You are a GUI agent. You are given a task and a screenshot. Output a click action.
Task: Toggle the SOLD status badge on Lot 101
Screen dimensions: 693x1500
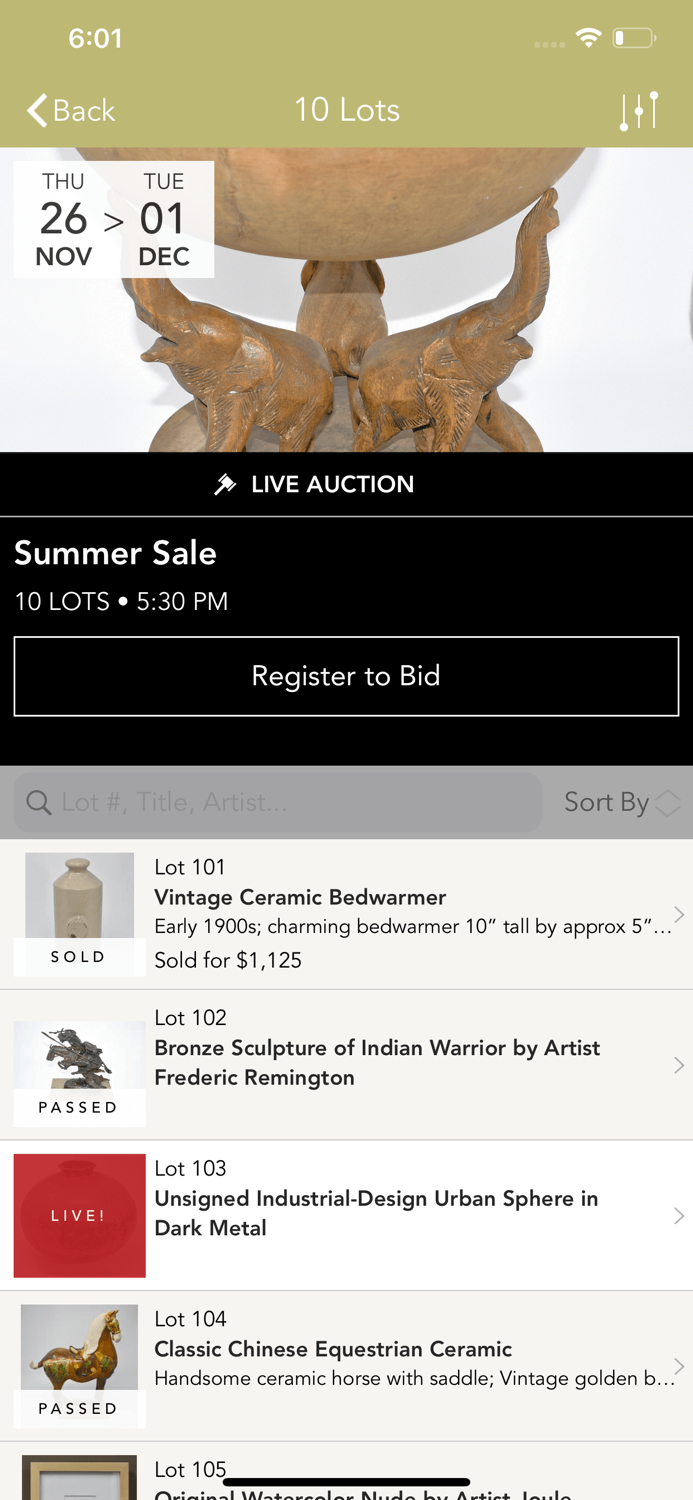tap(77, 956)
